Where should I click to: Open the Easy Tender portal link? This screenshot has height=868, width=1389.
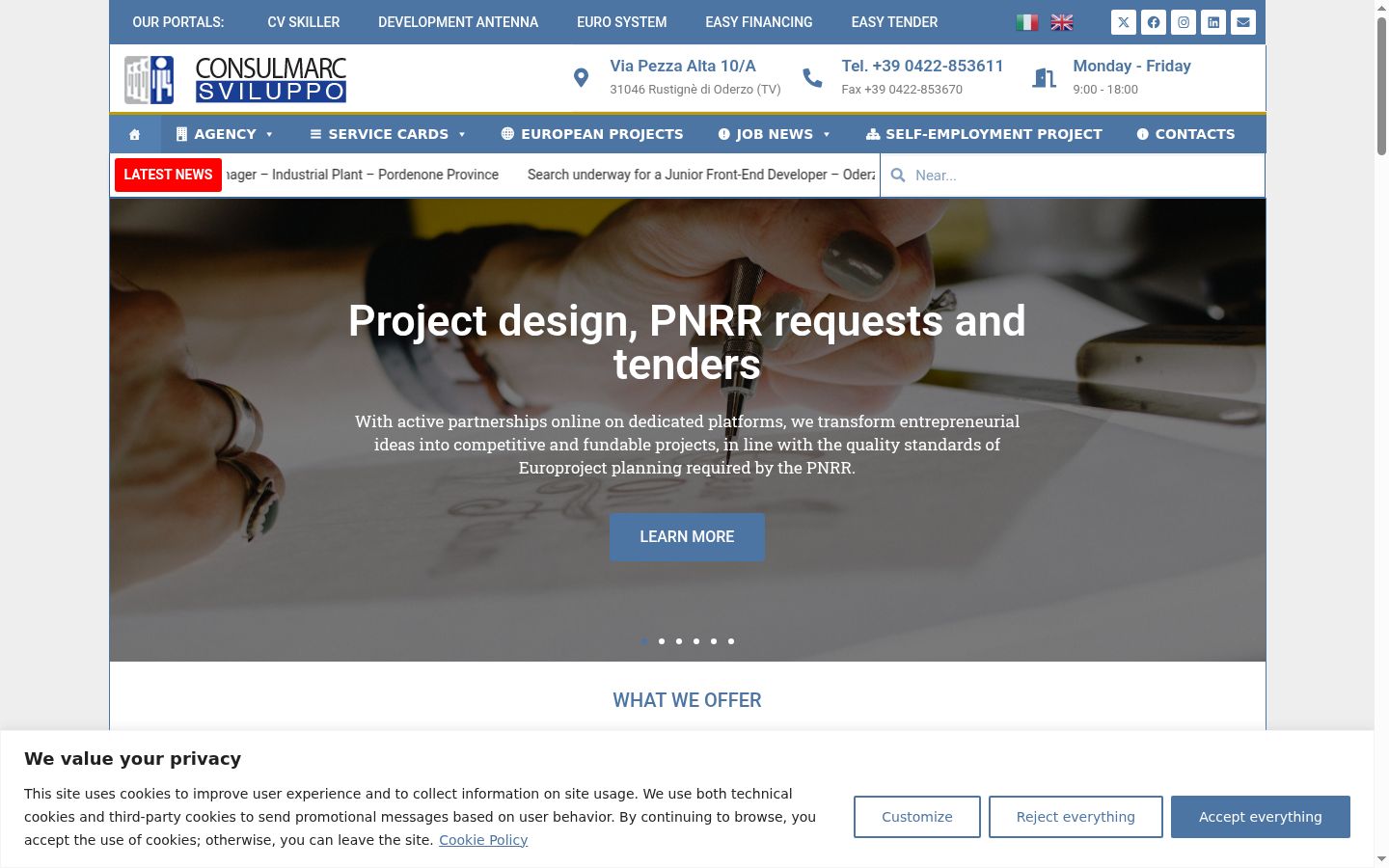point(894,22)
